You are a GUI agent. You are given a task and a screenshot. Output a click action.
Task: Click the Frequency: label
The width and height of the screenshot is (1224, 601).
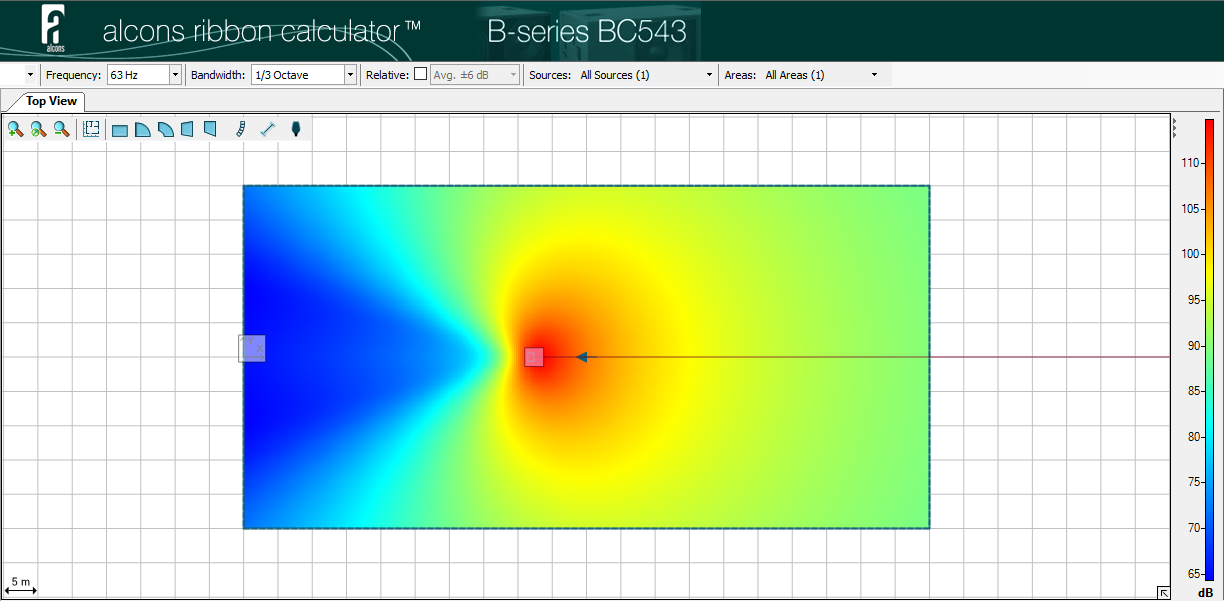(74, 75)
